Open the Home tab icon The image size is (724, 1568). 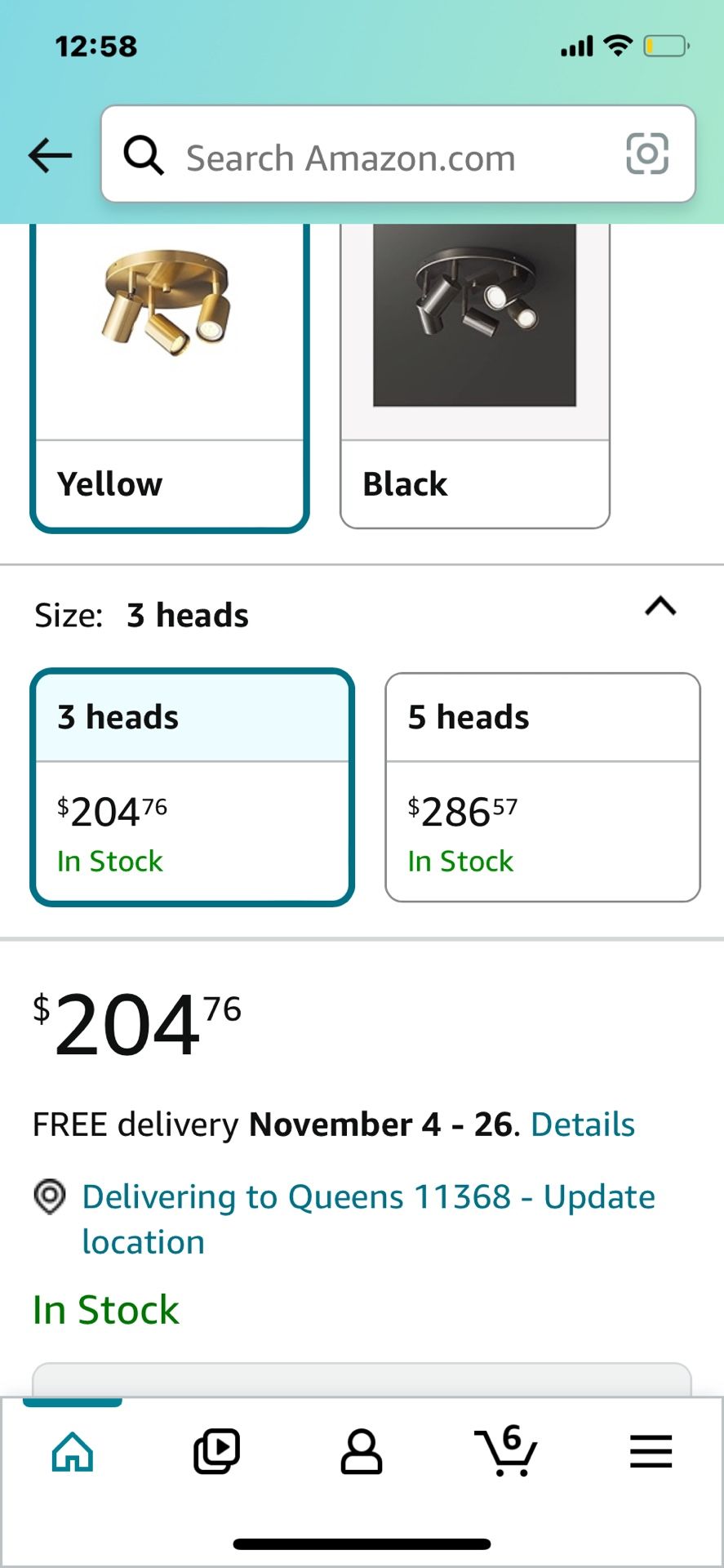tap(73, 1451)
